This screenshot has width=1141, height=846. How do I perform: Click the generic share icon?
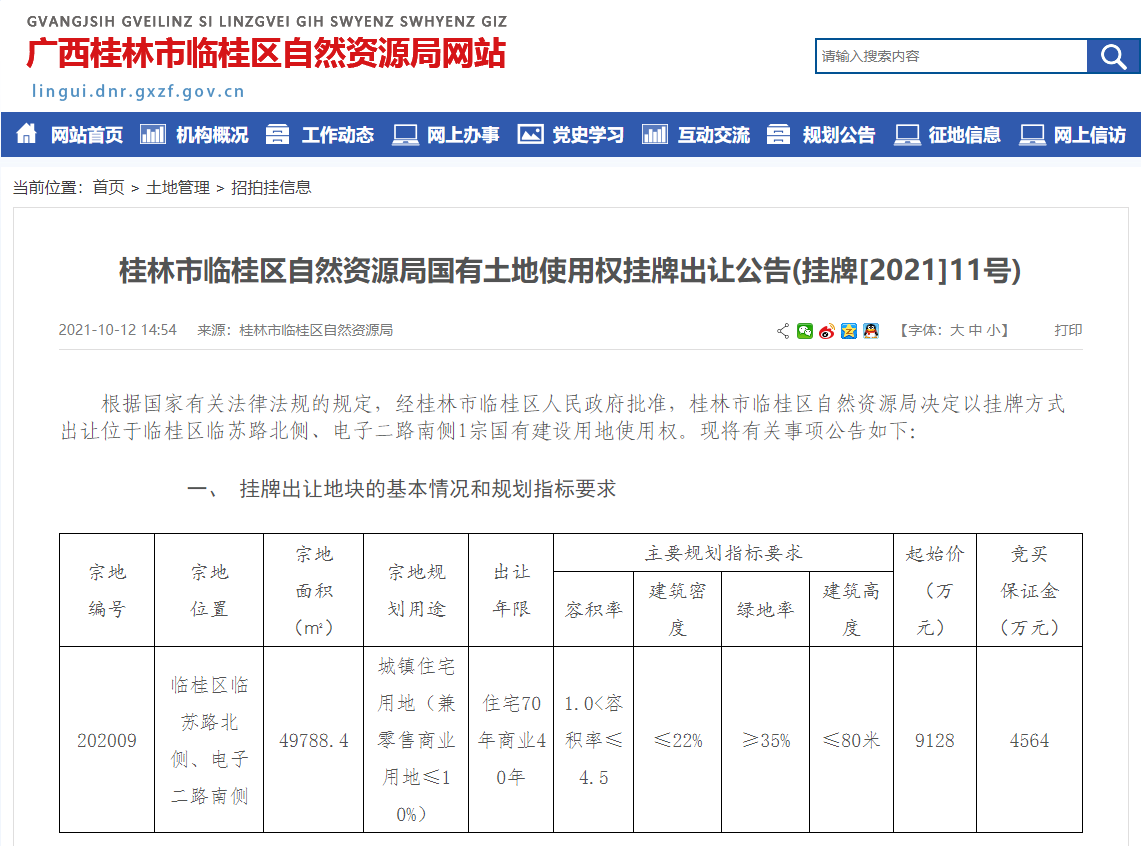[783, 331]
